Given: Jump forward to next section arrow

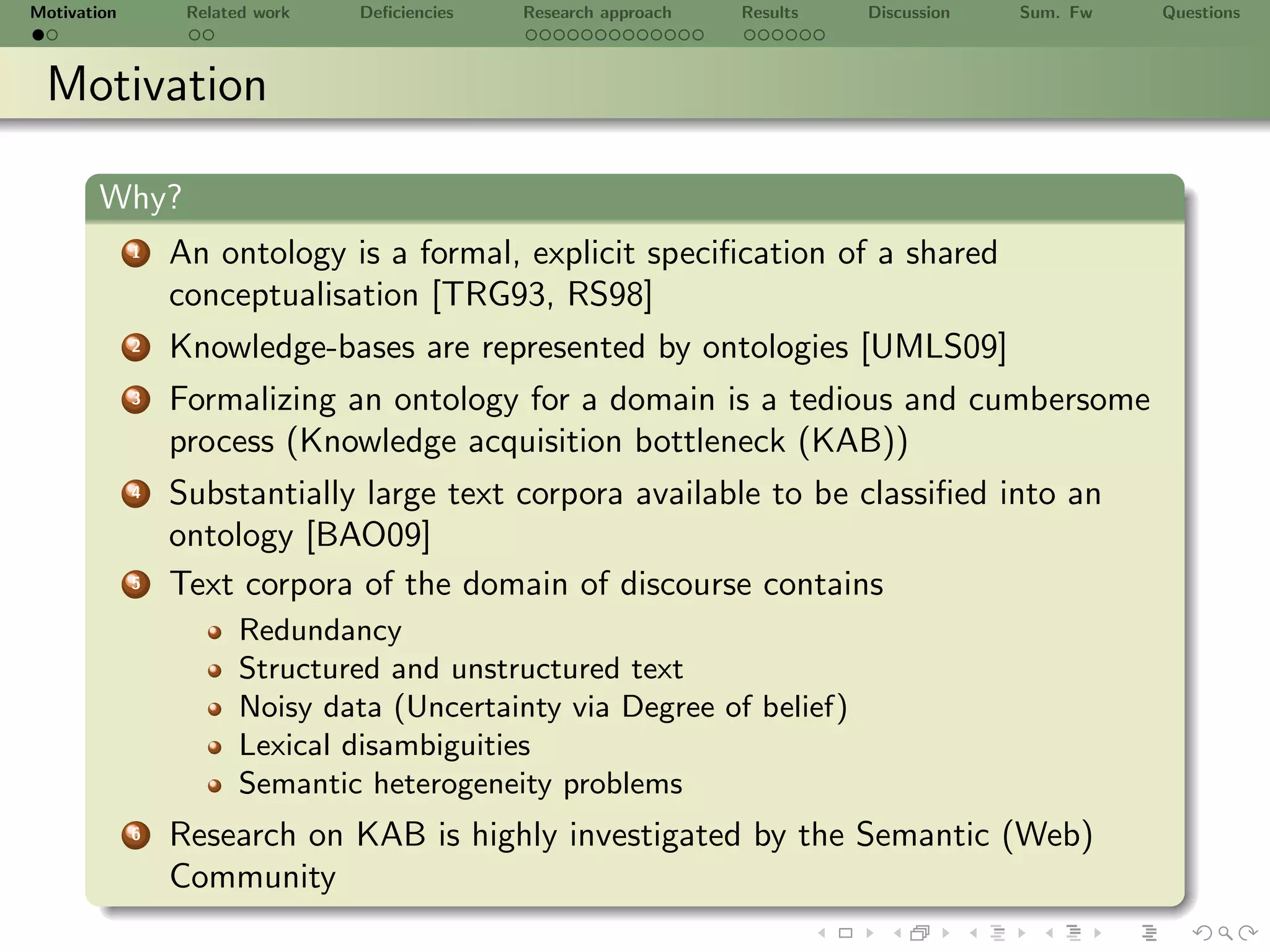Looking at the screenshot, I should point(1098,933).
